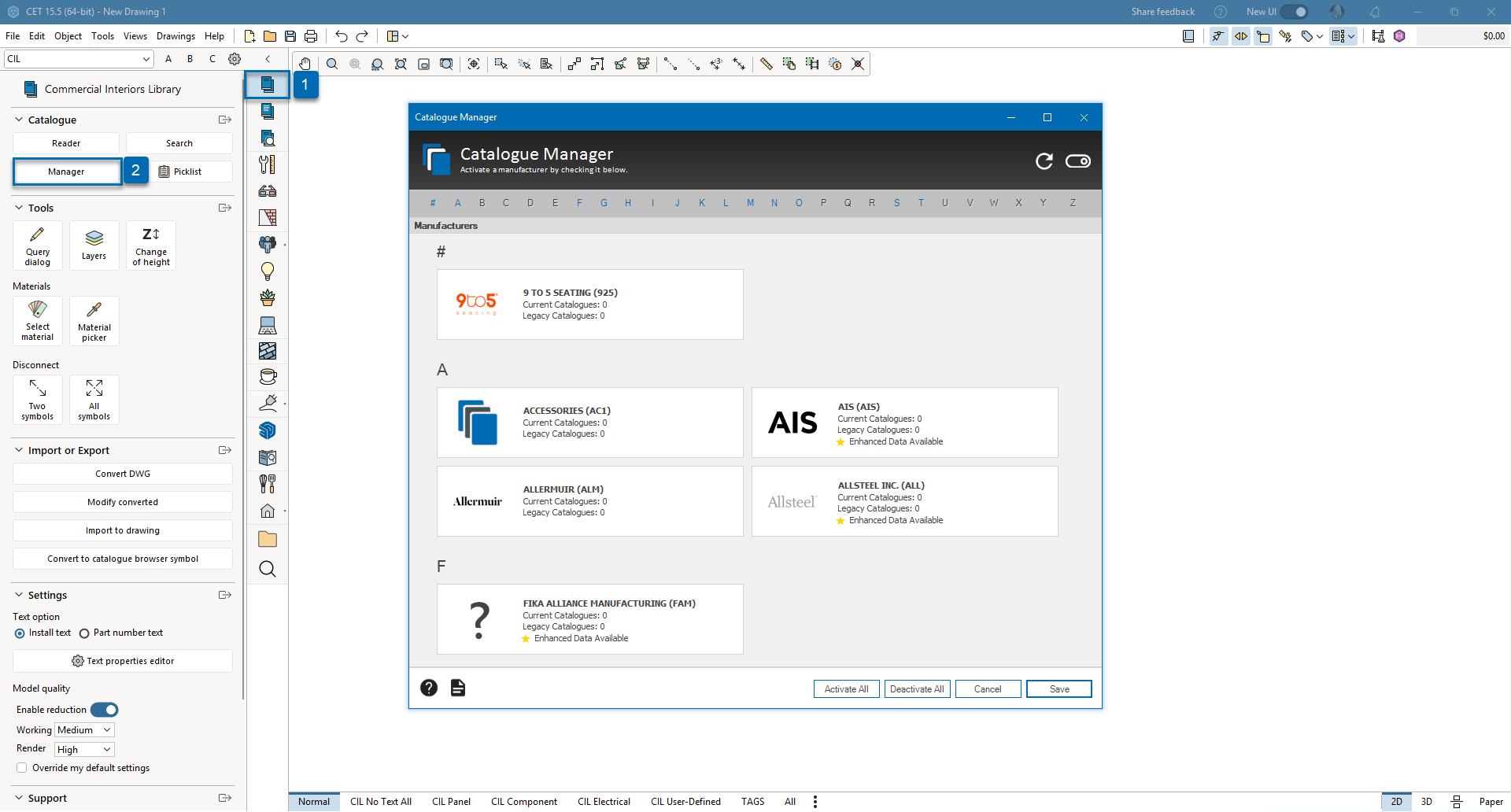Collapse the Import or Export section
The width and height of the screenshot is (1511, 812).
point(19,451)
